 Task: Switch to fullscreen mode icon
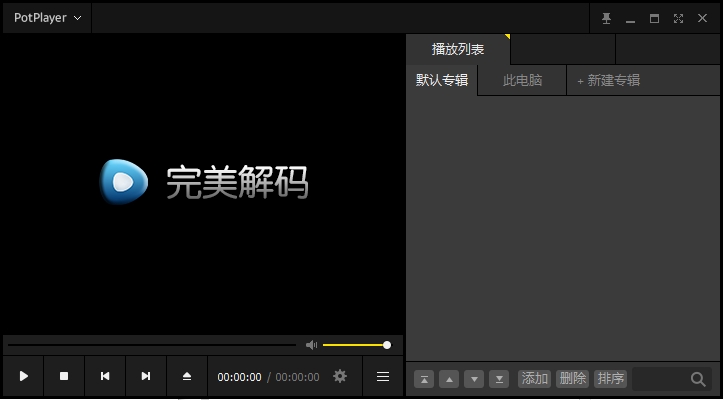coord(678,18)
